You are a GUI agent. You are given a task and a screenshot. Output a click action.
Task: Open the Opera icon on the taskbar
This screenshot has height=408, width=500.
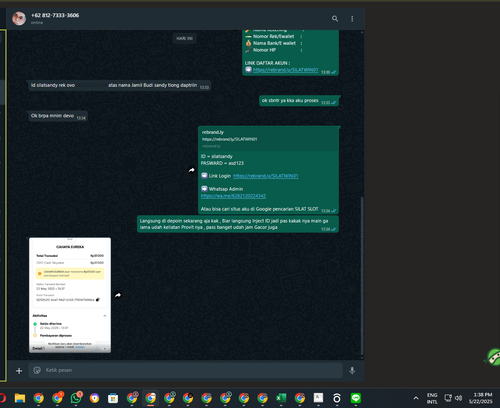click(x=2, y=398)
